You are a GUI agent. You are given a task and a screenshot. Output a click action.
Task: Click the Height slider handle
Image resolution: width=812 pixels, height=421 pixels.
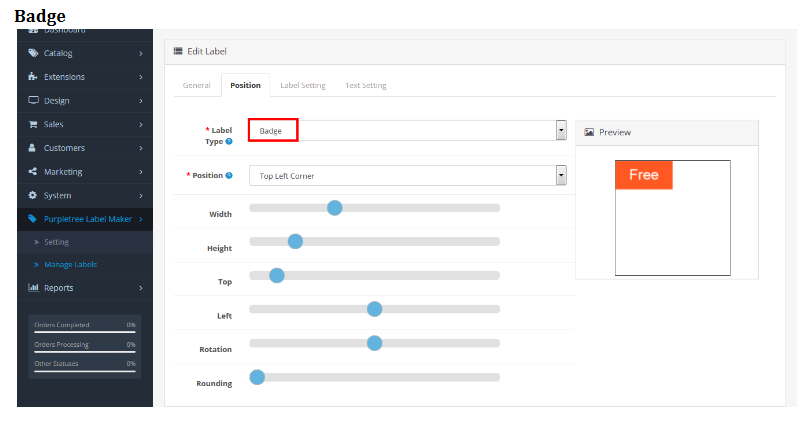tap(295, 241)
